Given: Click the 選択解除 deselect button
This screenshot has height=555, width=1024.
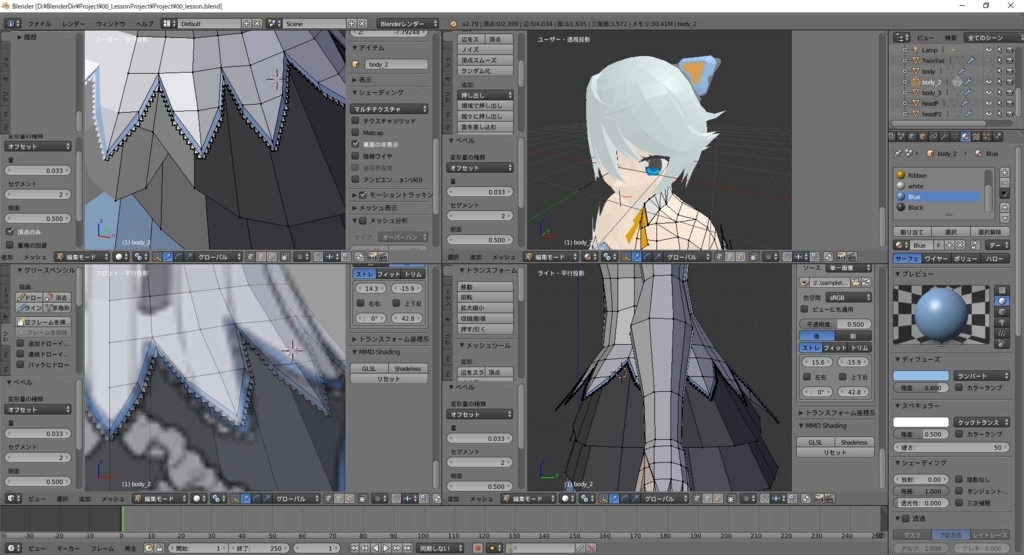Looking at the screenshot, I should point(989,232).
